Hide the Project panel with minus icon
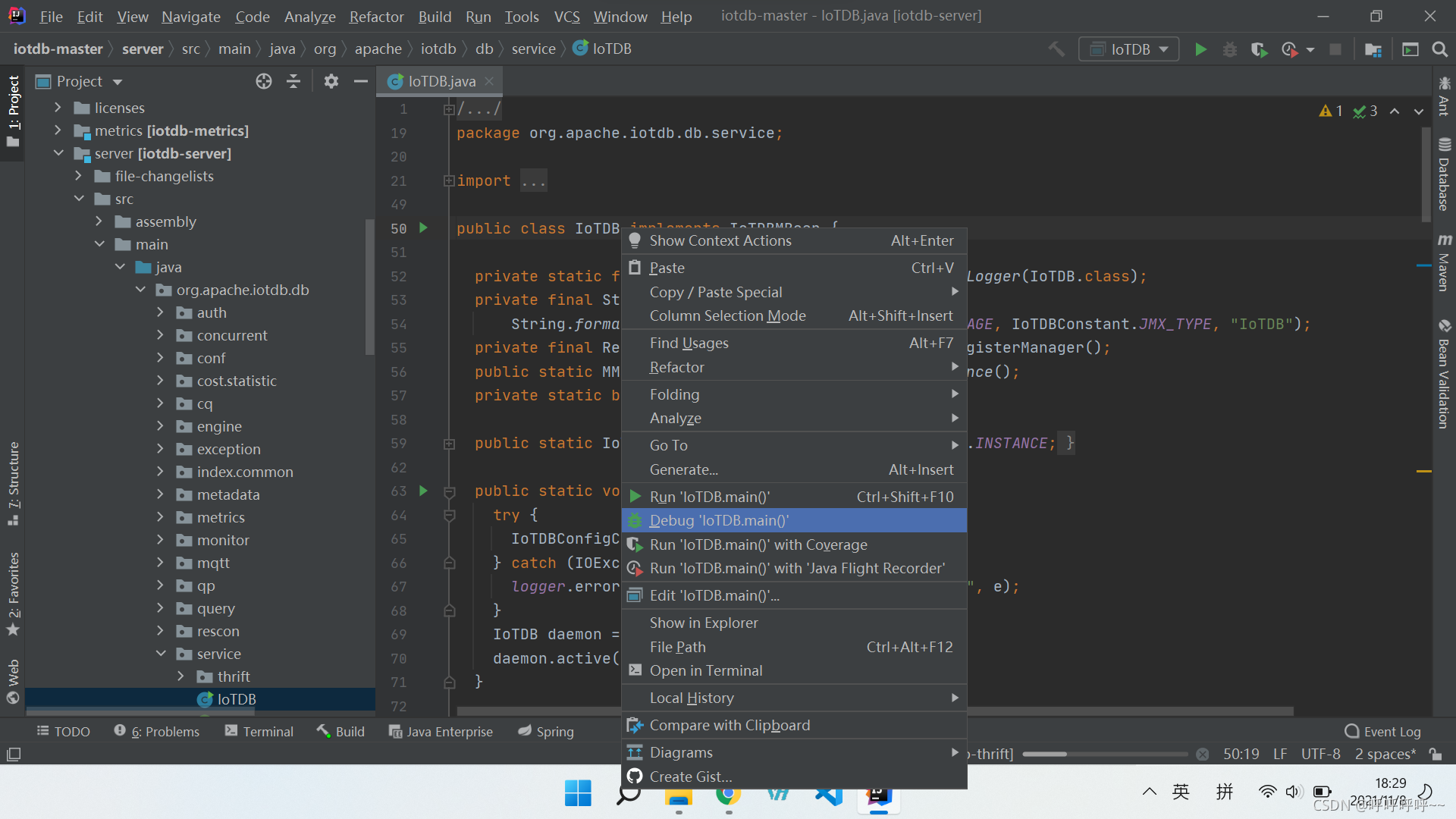The width and height of the screenshot is (1456, 819). pyautogui.click(x=361, y=81)
